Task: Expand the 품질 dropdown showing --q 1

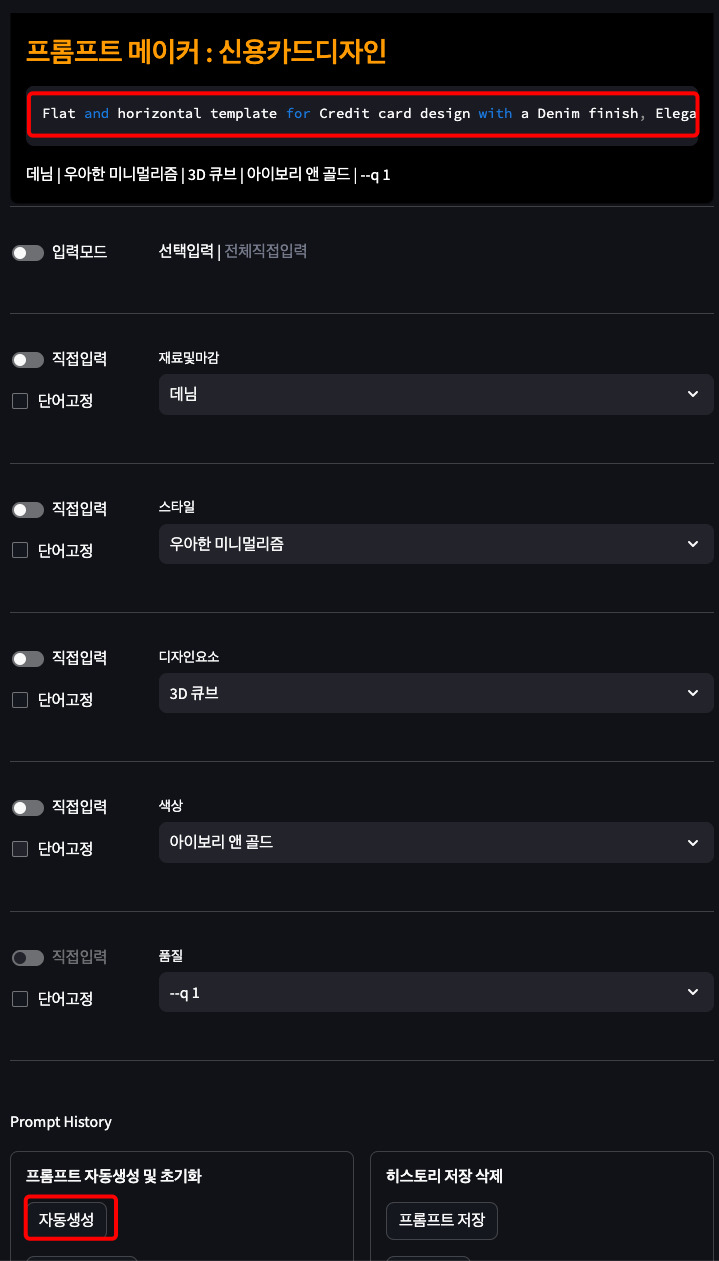Action: point(436,992)
